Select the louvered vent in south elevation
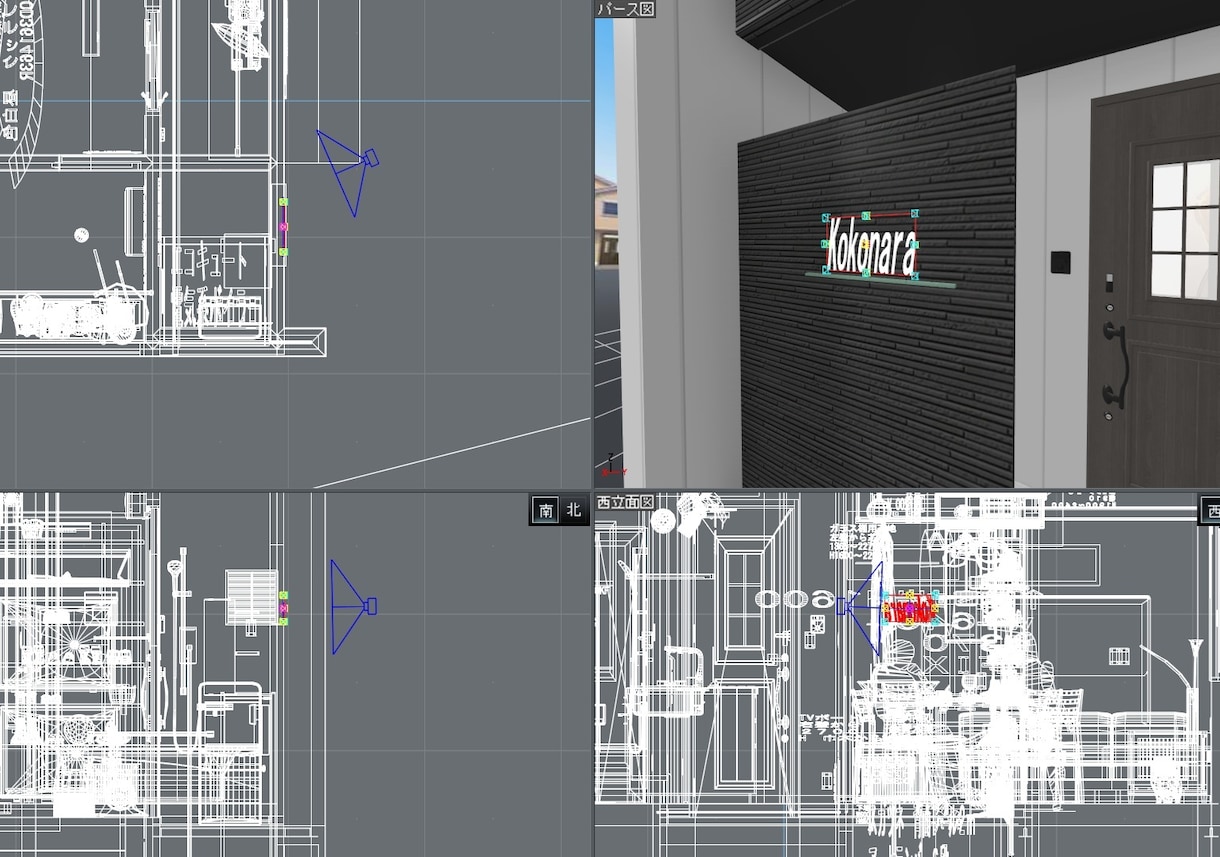Screen dimensions: 1220x857 tap(252, 597)
